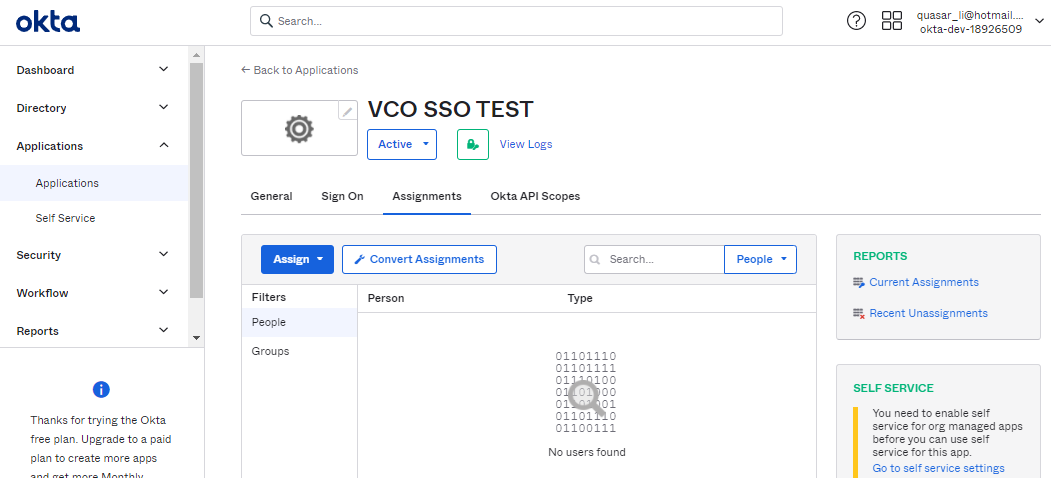
Task: Click the gear application logo thumbnail
Action: click(299, 128)
